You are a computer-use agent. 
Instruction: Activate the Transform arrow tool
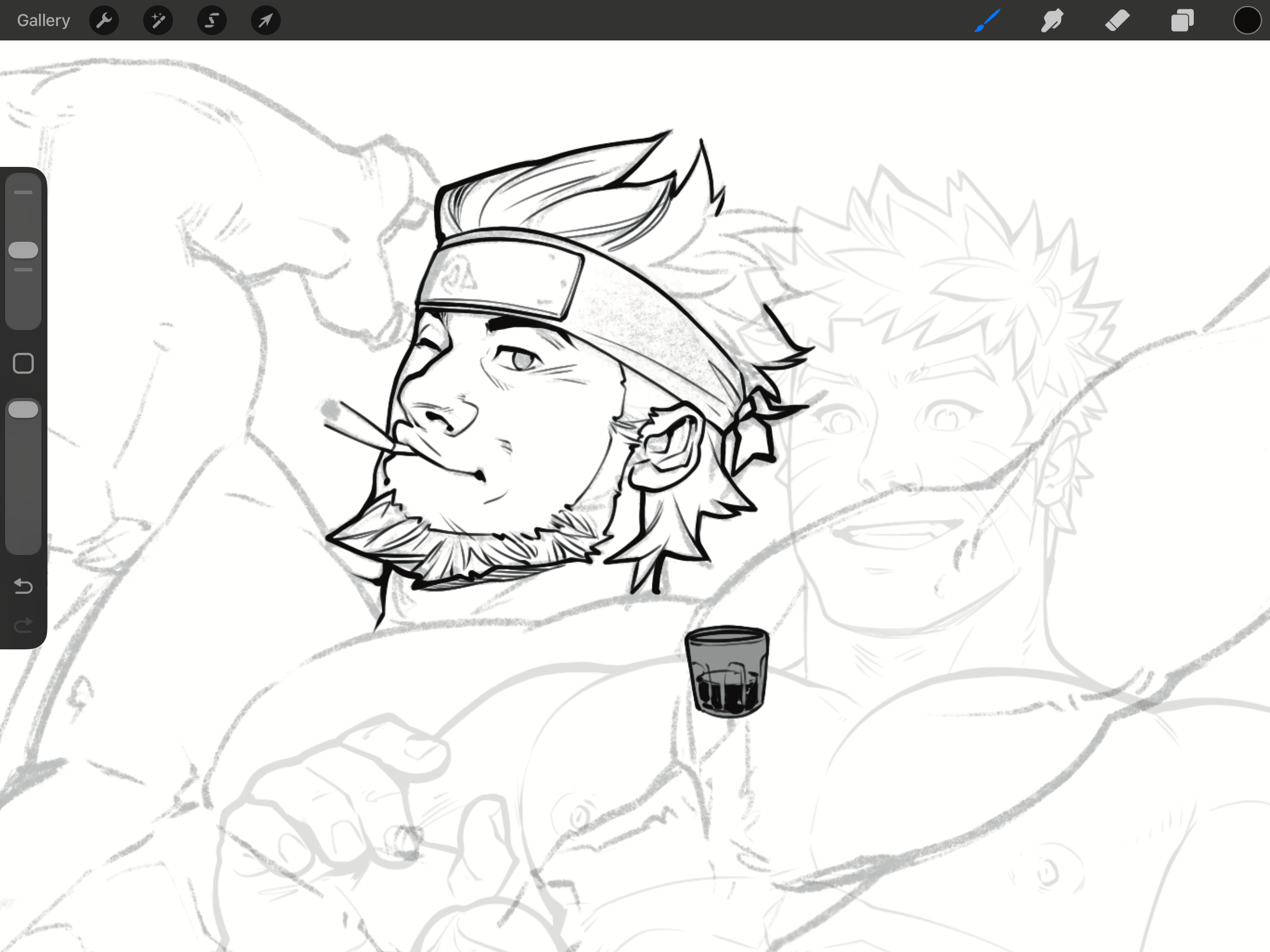[x=266, y=20]
